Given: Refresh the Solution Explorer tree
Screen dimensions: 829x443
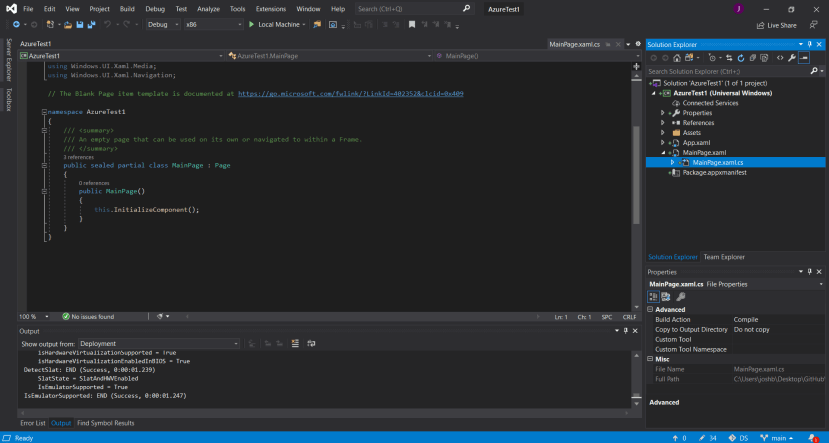Looking at the screenshot, I should tap(741, 58).
